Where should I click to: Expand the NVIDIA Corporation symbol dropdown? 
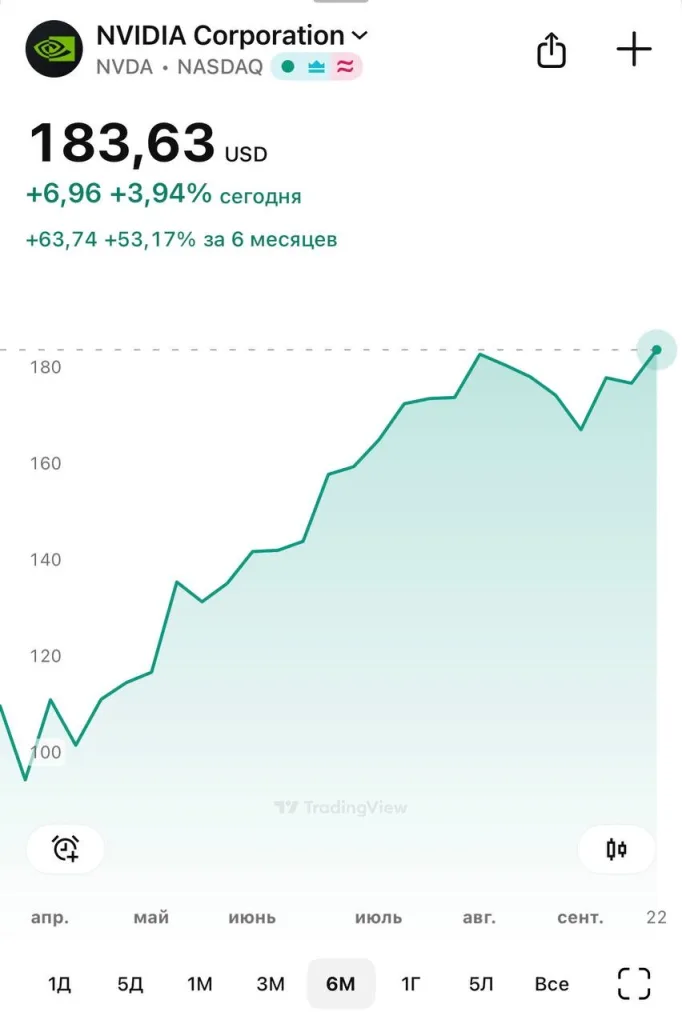(x=359, y=35)
